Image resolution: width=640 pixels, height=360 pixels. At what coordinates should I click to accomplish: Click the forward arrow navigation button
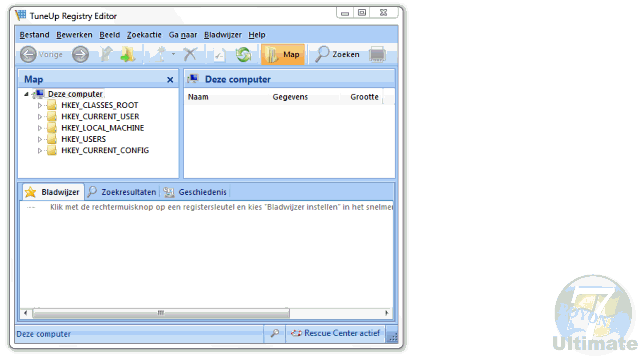coord(80,54)
